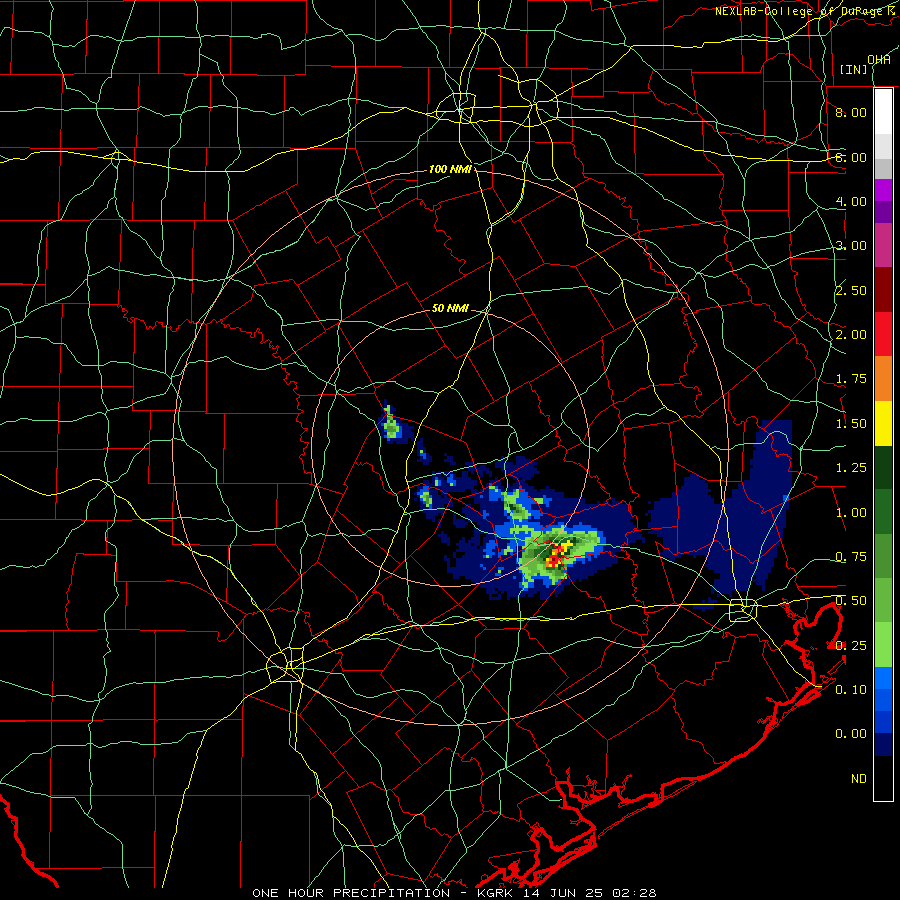Click the OHA product code label
Viewport: 900px width, 900px height.
pyautogui.click(x=879, y=60)
